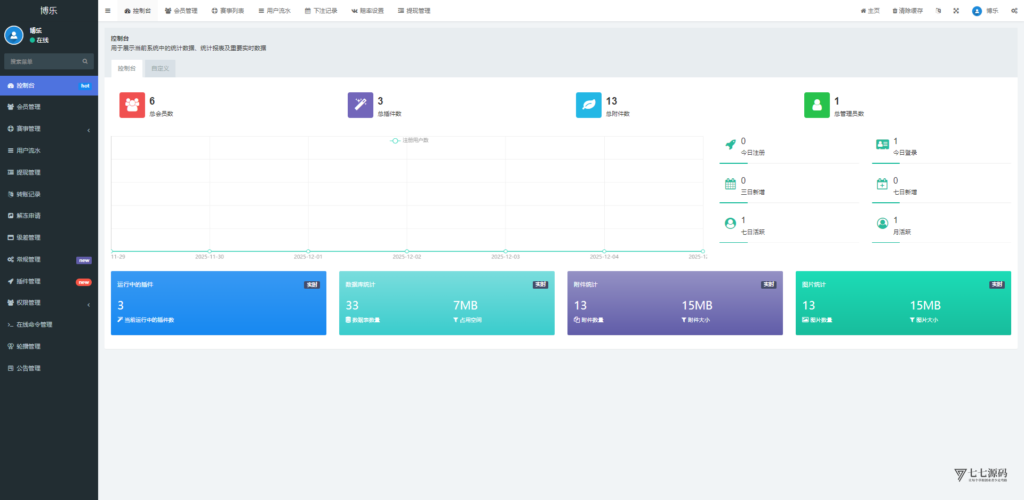Click the language switch icon in the header
The image size is (1024, 500).
[938, 11]
